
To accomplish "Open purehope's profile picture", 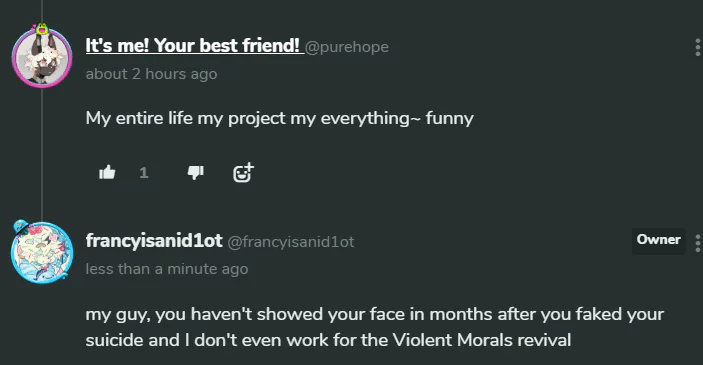I will (42, 57).
